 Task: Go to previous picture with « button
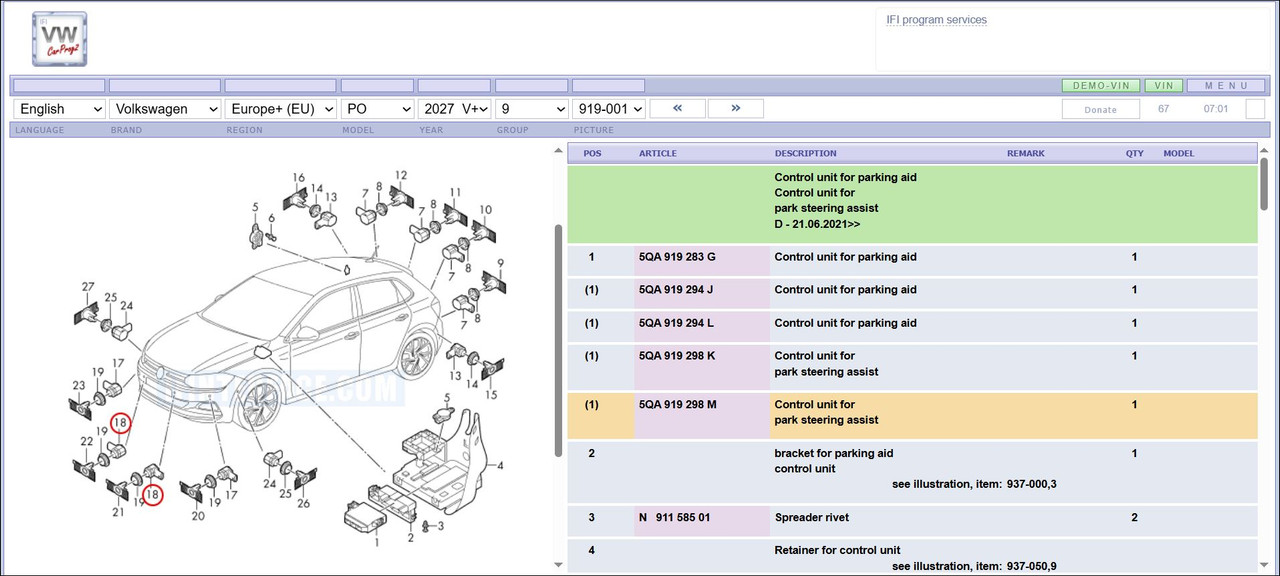(x=677, y=108)
